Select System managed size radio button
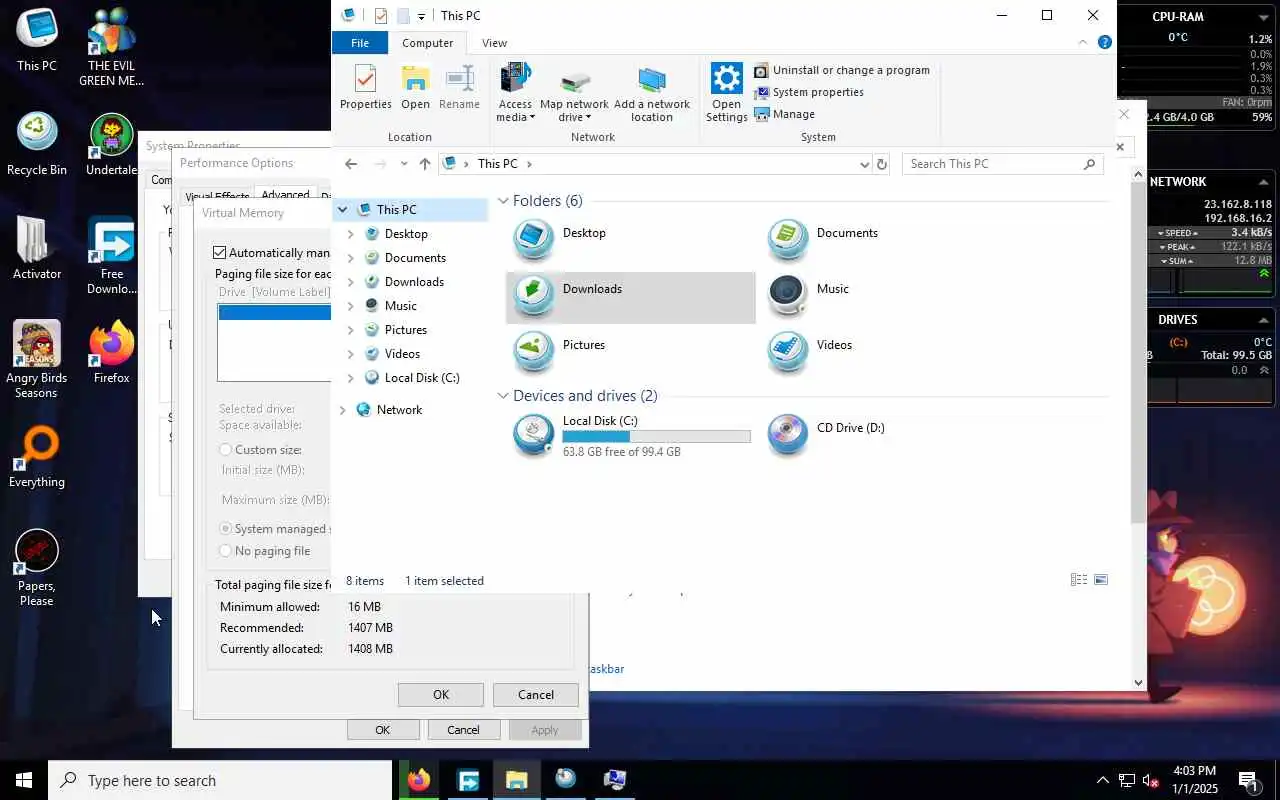 pyautogui.click(x=225, y=529)
